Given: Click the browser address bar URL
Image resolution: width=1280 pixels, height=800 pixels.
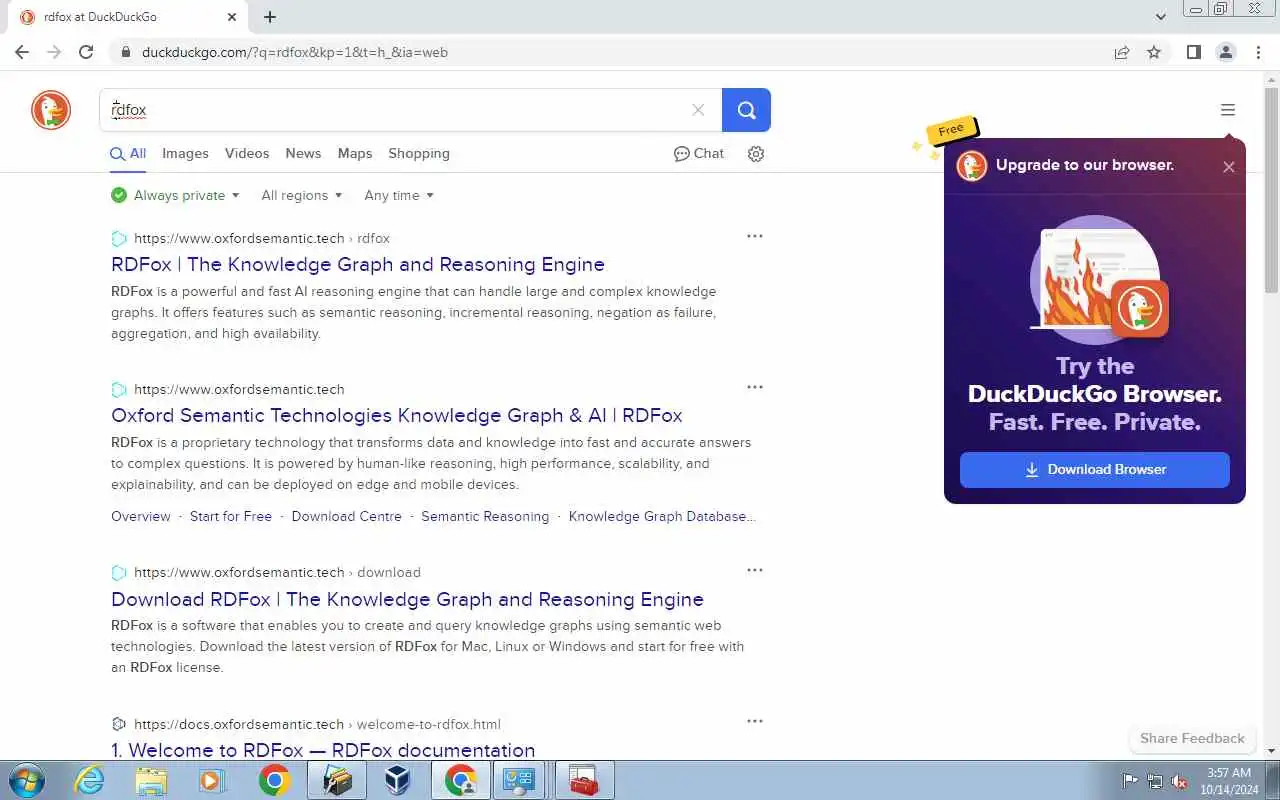Looking at the screenshot, I should 295,52.
